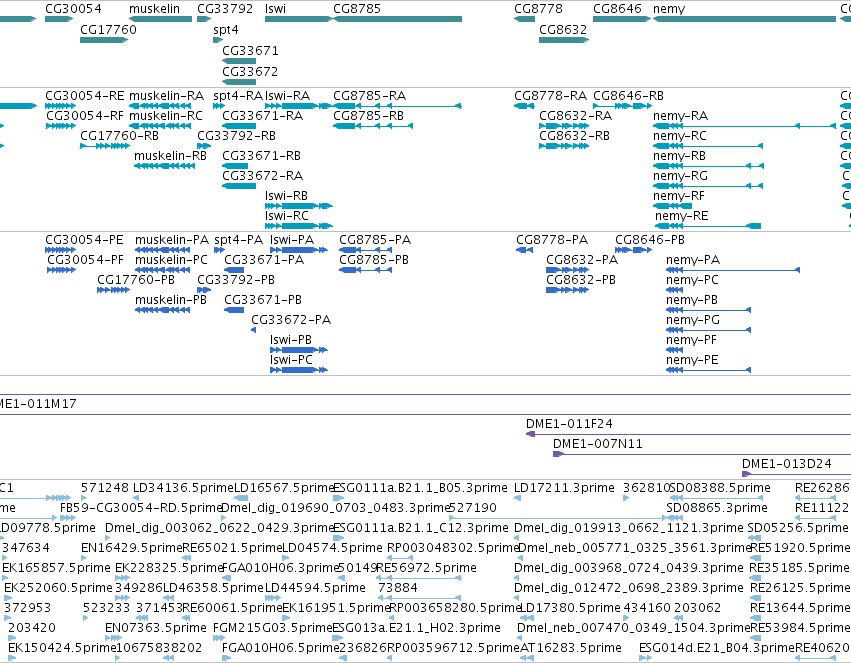Select protein CG30054-PE
The height and width of the screenshot is (663, 851).
[60, 250]
